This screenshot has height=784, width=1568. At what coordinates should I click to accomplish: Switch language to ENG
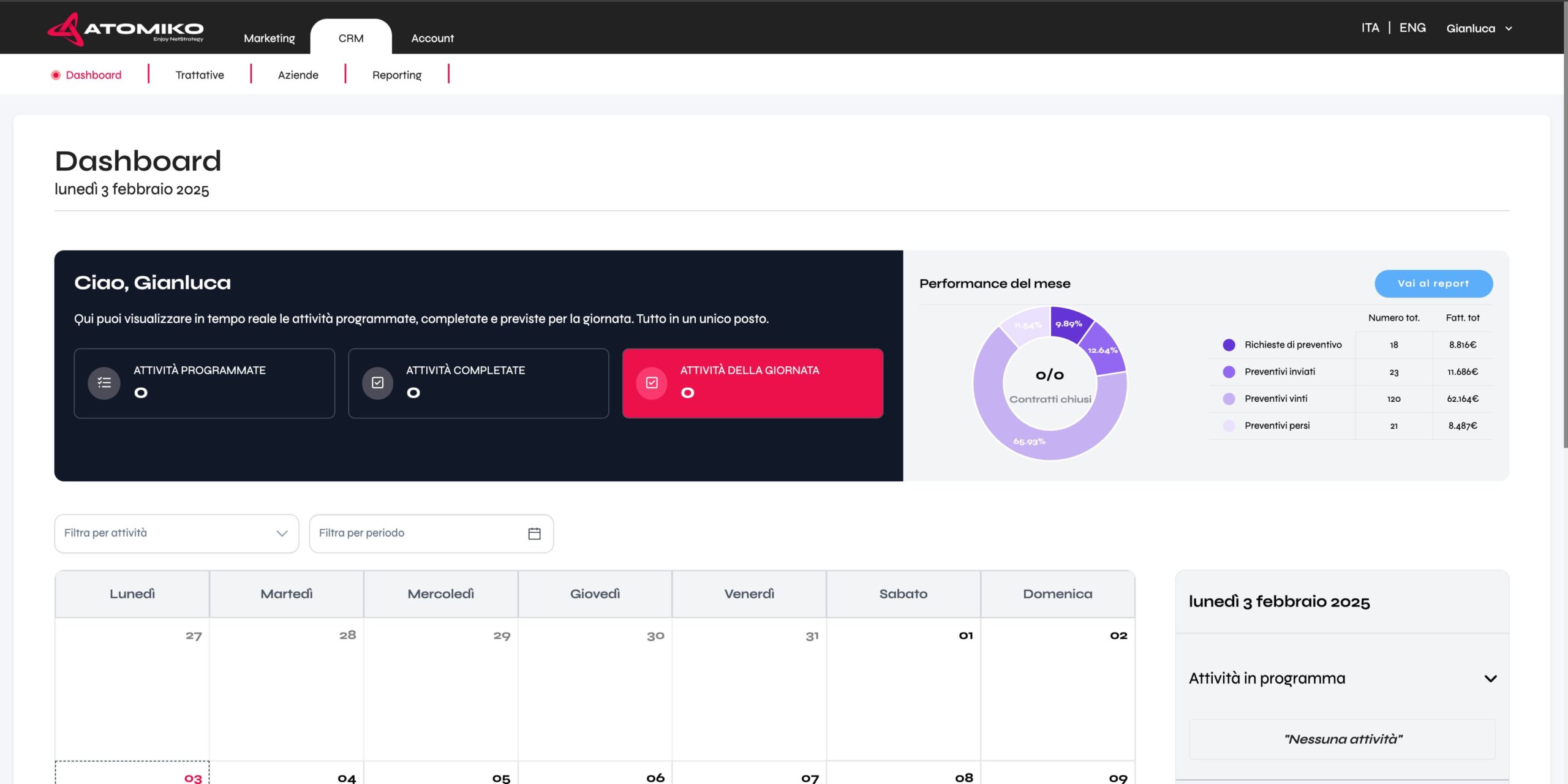tap(1412, 28)
